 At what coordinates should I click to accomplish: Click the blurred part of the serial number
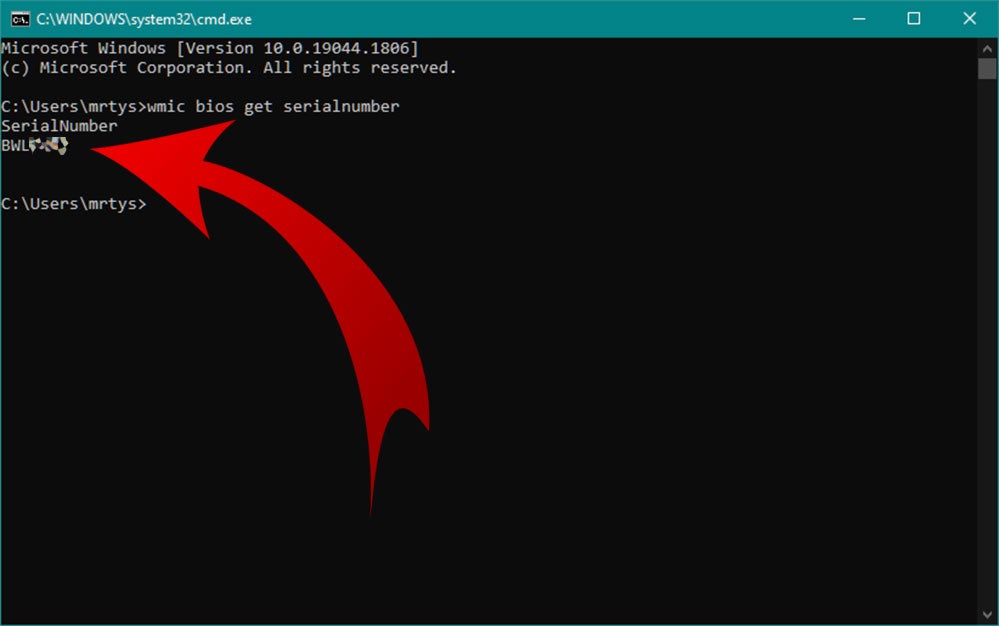(48, 146)
